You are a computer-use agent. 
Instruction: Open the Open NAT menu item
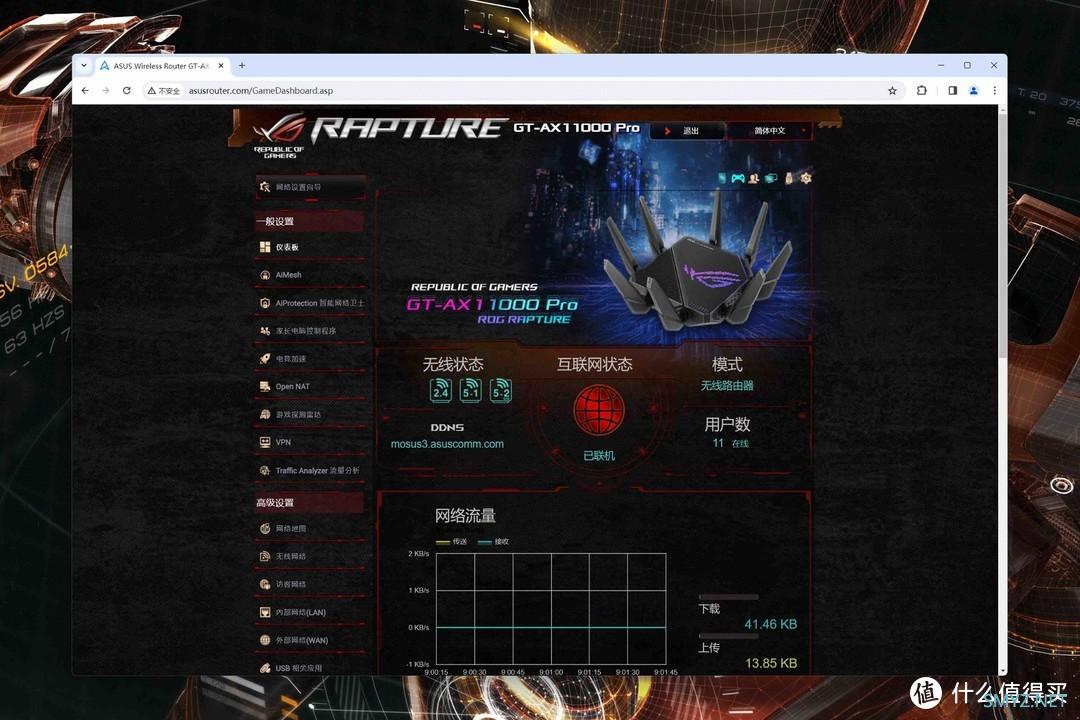coord(310,387)
